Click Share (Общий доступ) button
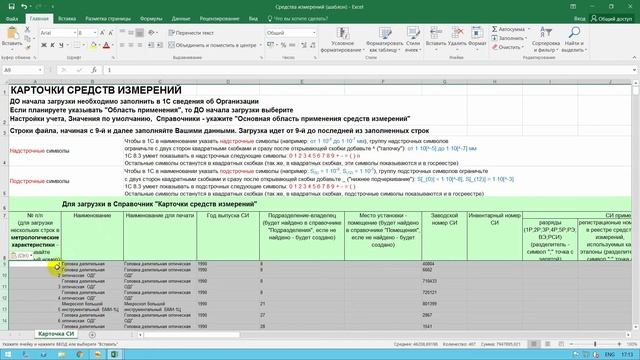The image size is (640, 360). 611,19
